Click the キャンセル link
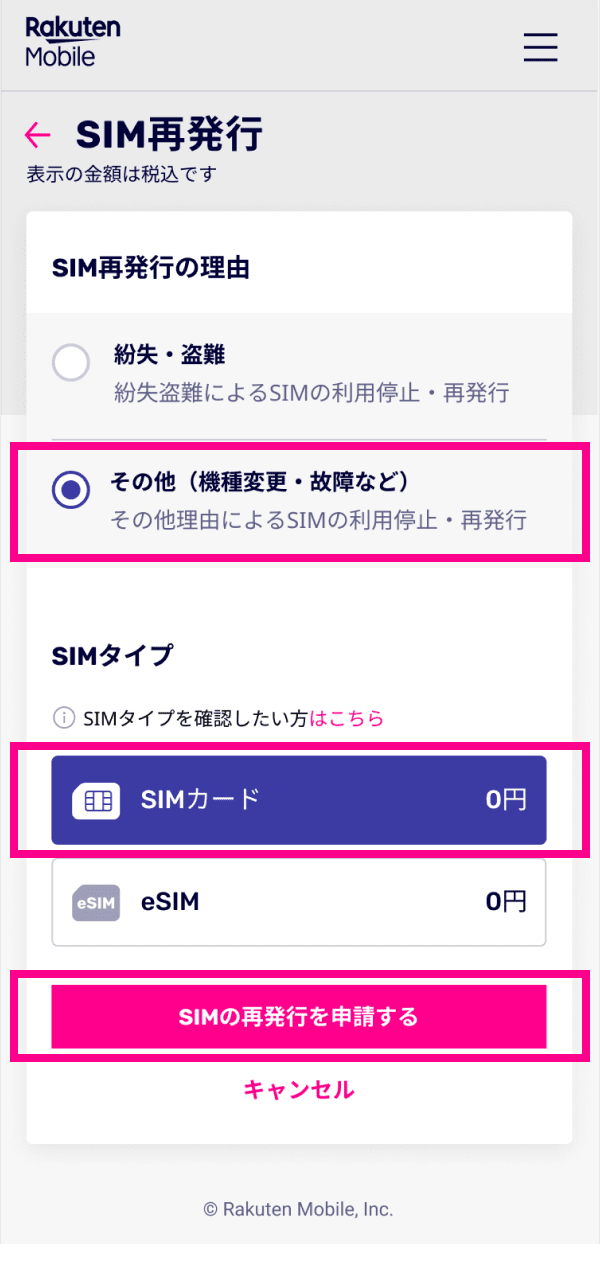 [299, 1089]
